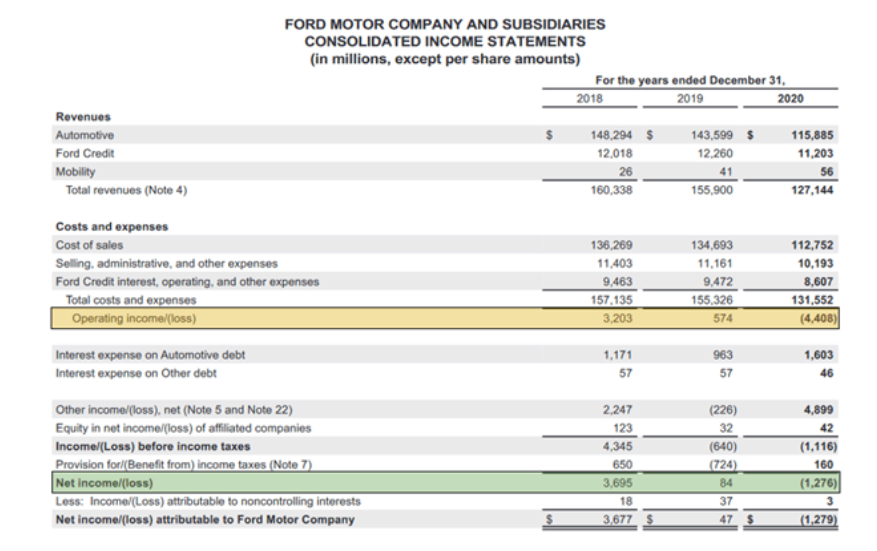This screenshot has width=877, height=551.
Task: Select the value 9,472
Action: pyautogui.click(x=718, y=282)
